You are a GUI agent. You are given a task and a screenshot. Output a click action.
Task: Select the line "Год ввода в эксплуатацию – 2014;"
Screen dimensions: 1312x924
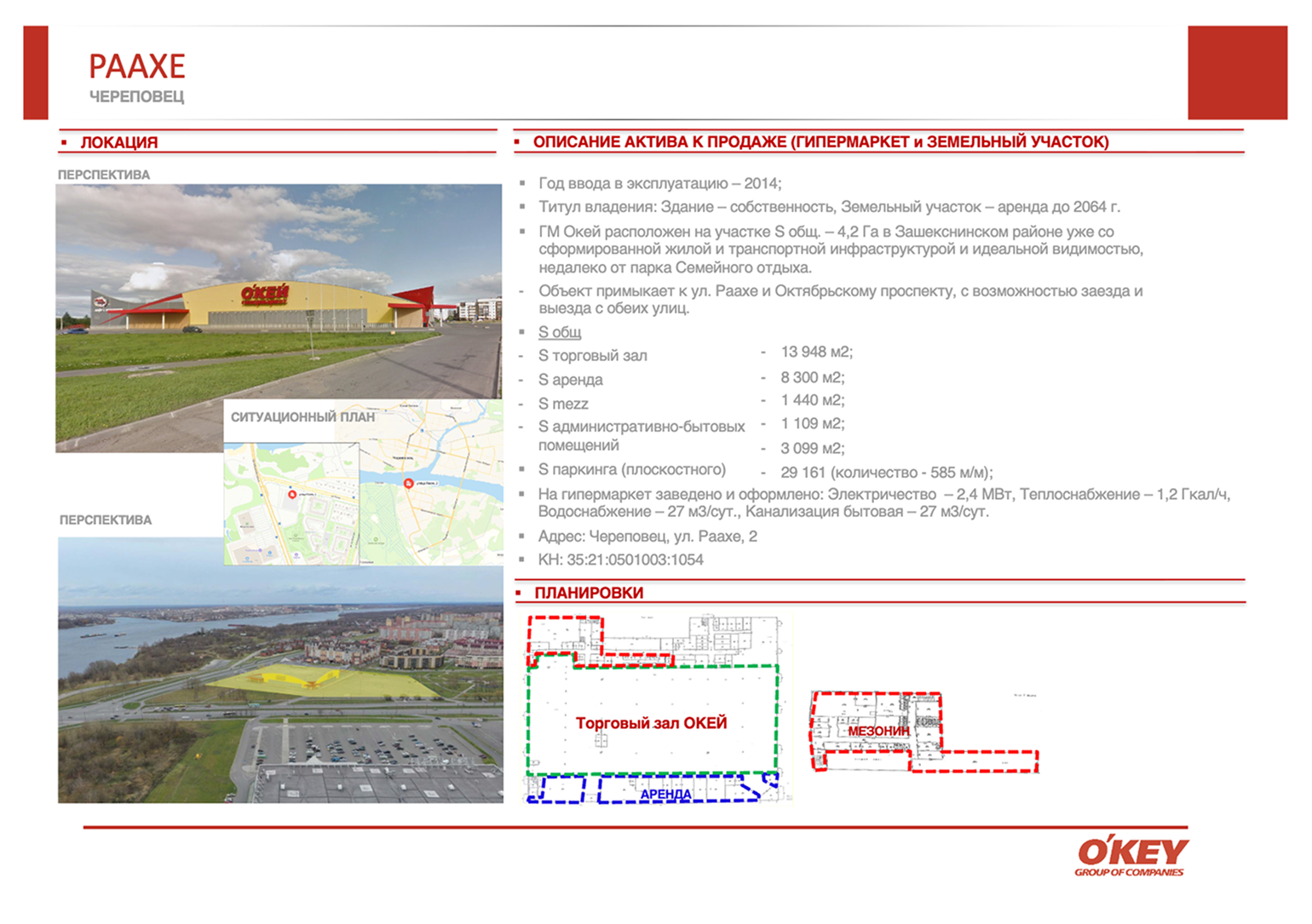coord(660,184)
